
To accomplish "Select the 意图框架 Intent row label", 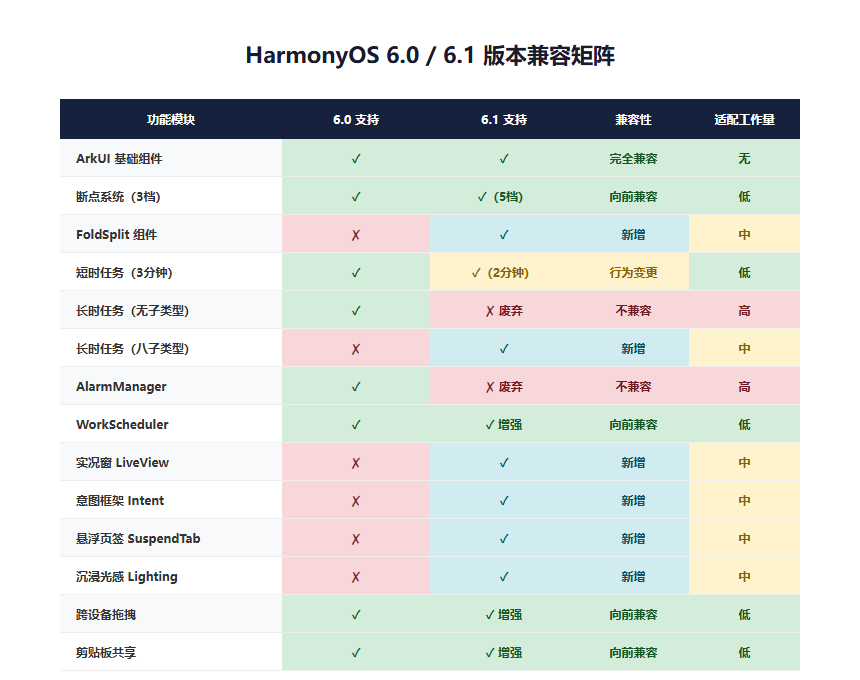I will (x=120, y=500).
